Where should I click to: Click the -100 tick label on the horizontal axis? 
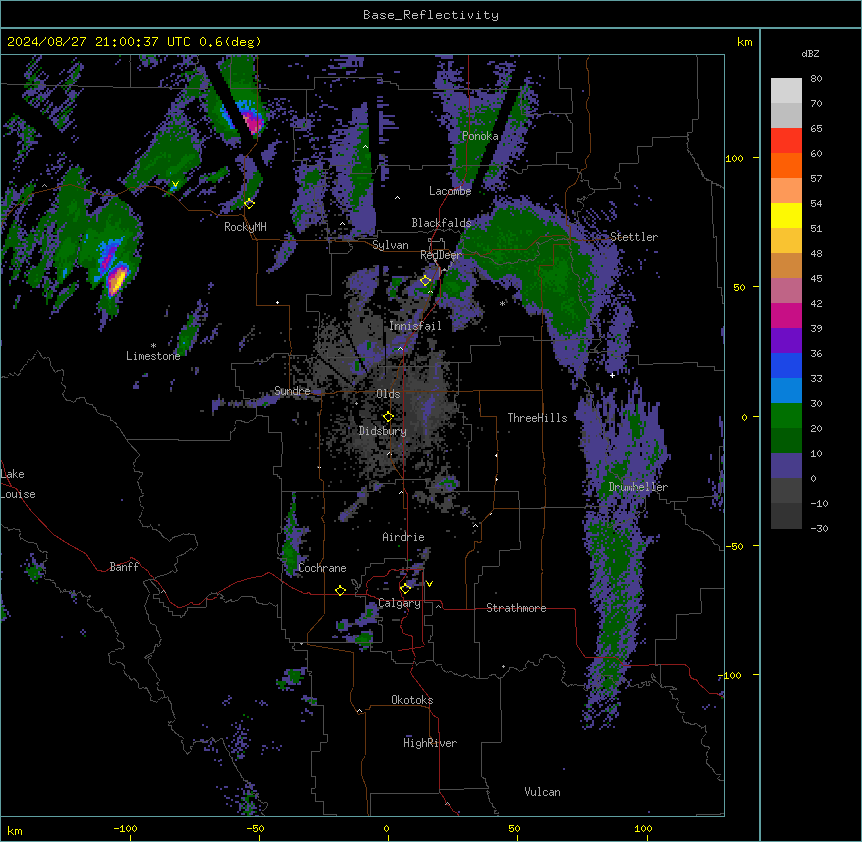click(125, 828)
